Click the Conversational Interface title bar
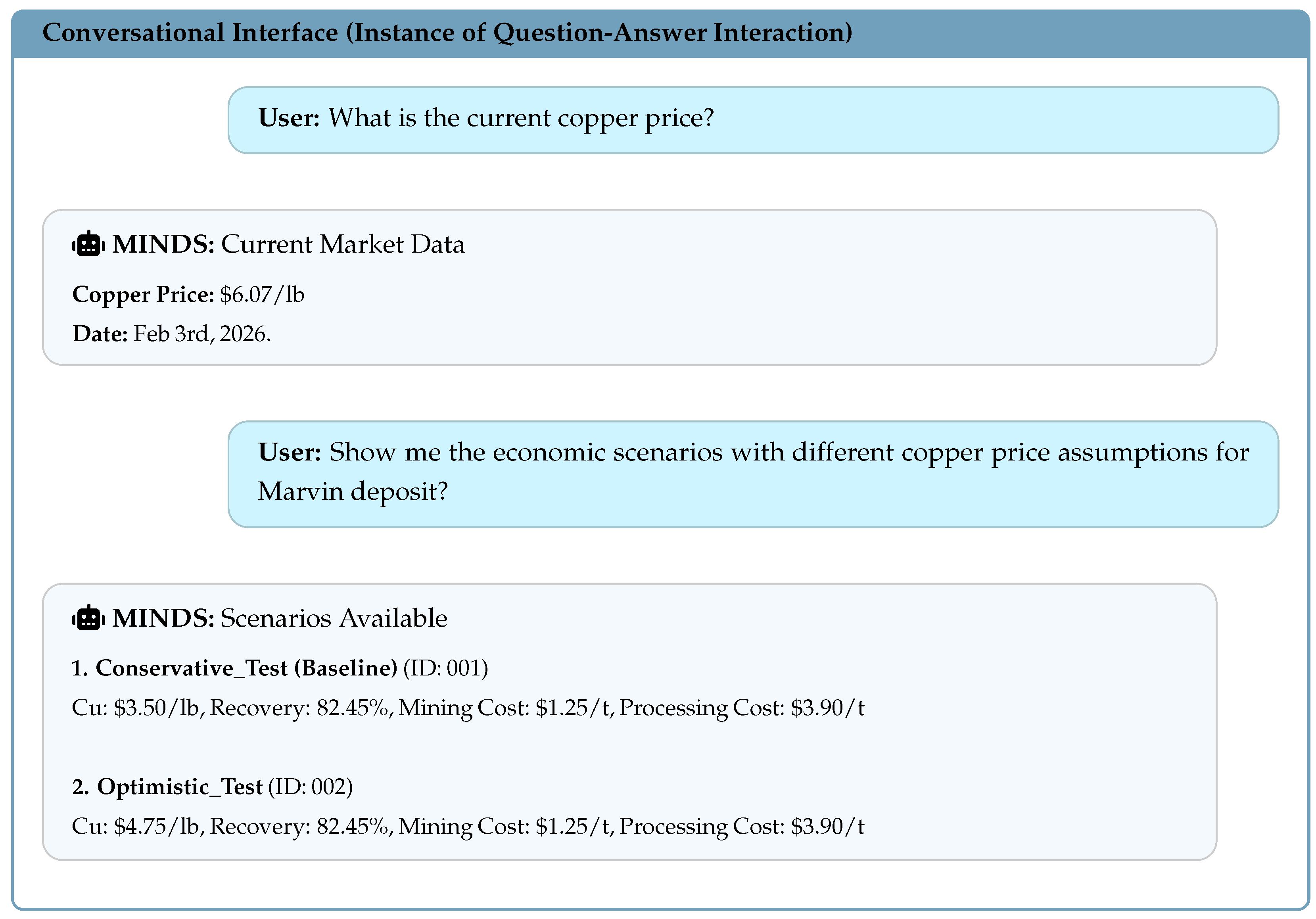This screenshot has width=1316, height=919. 660,34
